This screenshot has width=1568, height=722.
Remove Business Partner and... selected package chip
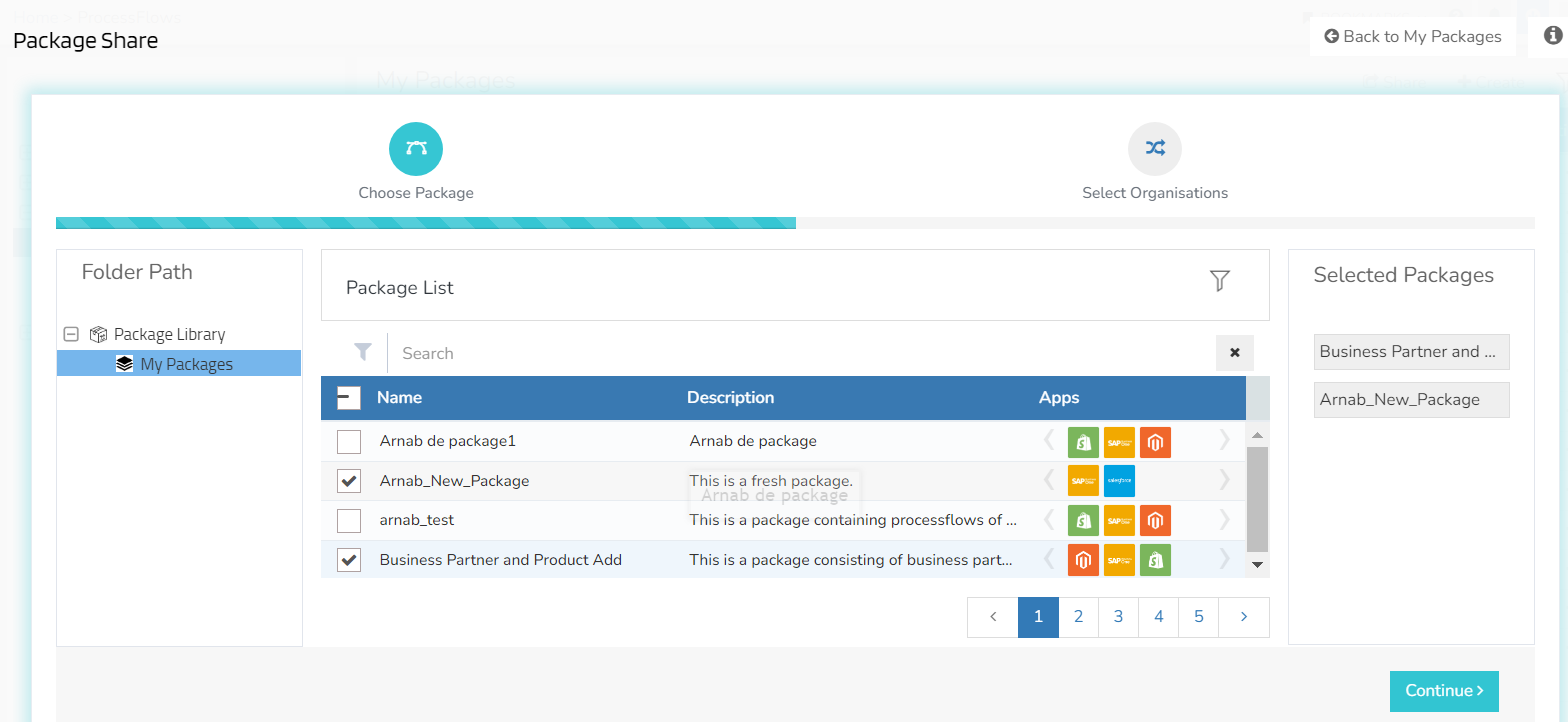[x=1411, y=352]
